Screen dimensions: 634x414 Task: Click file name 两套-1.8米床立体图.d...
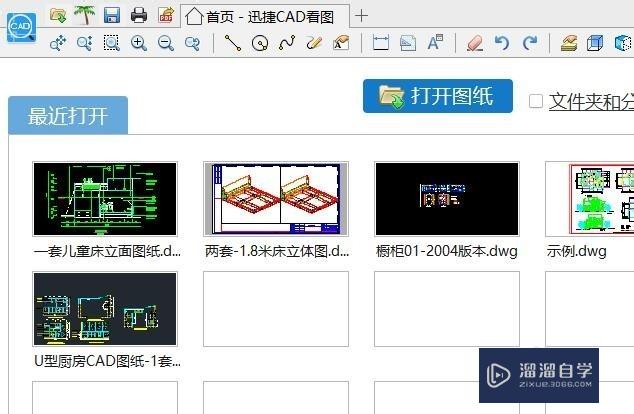click(277, 251)
